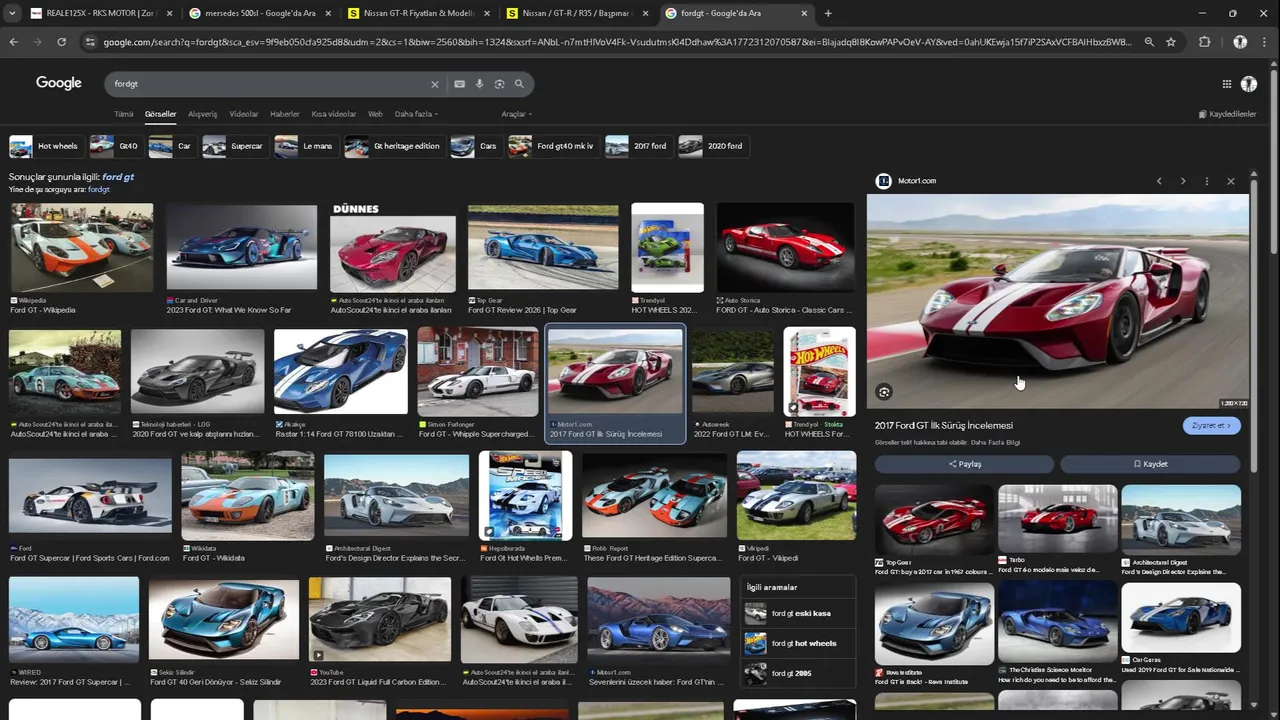Click into the Google search input field
Viewport: 1280px width, 720px height.
pyautogui.click(x=268, y=84)
